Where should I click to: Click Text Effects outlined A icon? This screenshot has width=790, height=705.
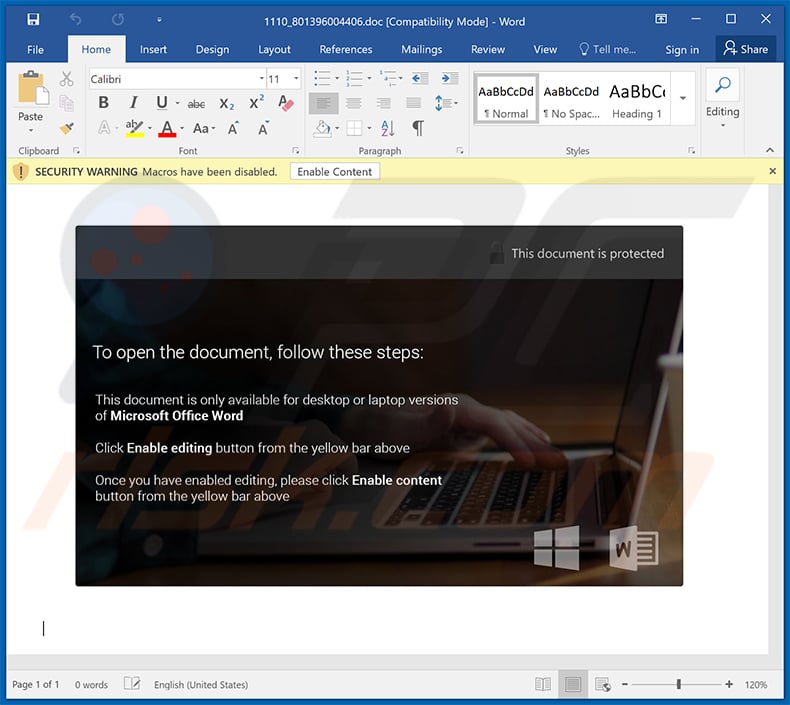(104, 128)
